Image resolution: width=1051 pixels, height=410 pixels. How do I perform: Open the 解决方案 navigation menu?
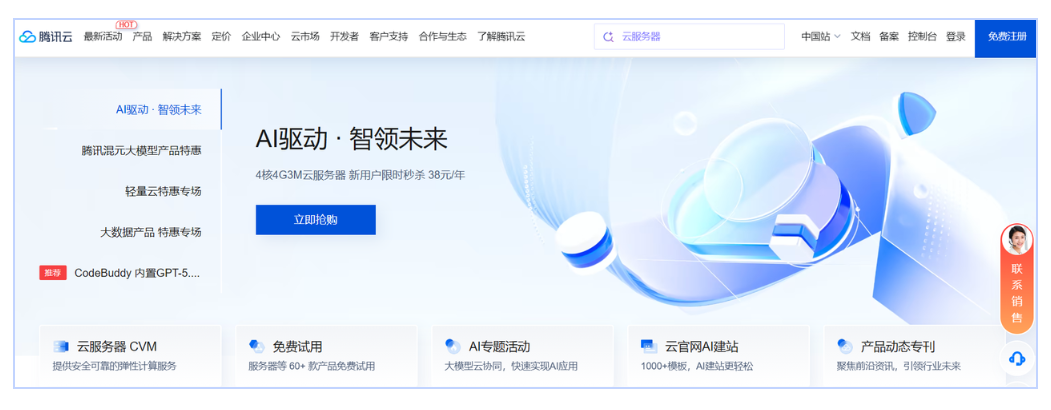[182, 37]
